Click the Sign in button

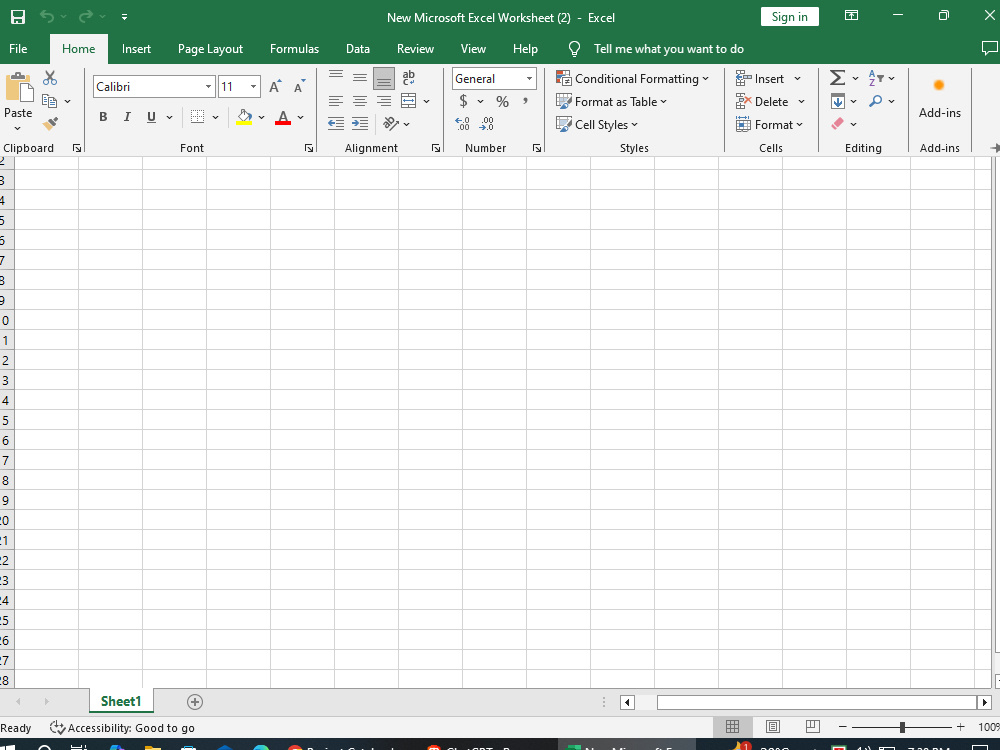[790, 17]
